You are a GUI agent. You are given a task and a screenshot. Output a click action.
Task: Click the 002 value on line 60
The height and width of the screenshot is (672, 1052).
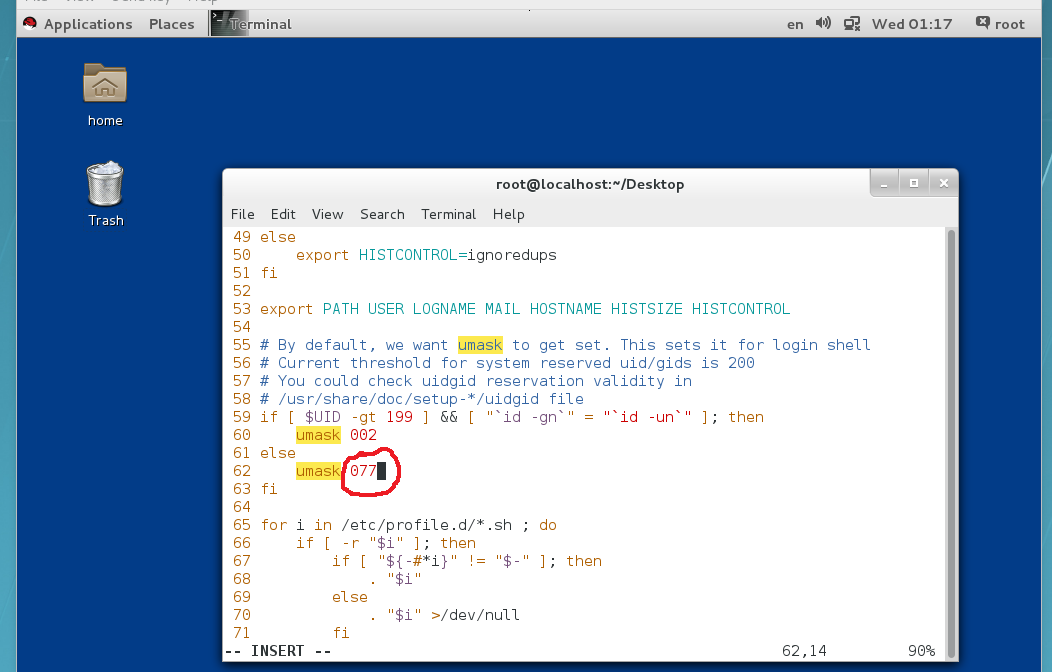(363, 435)
